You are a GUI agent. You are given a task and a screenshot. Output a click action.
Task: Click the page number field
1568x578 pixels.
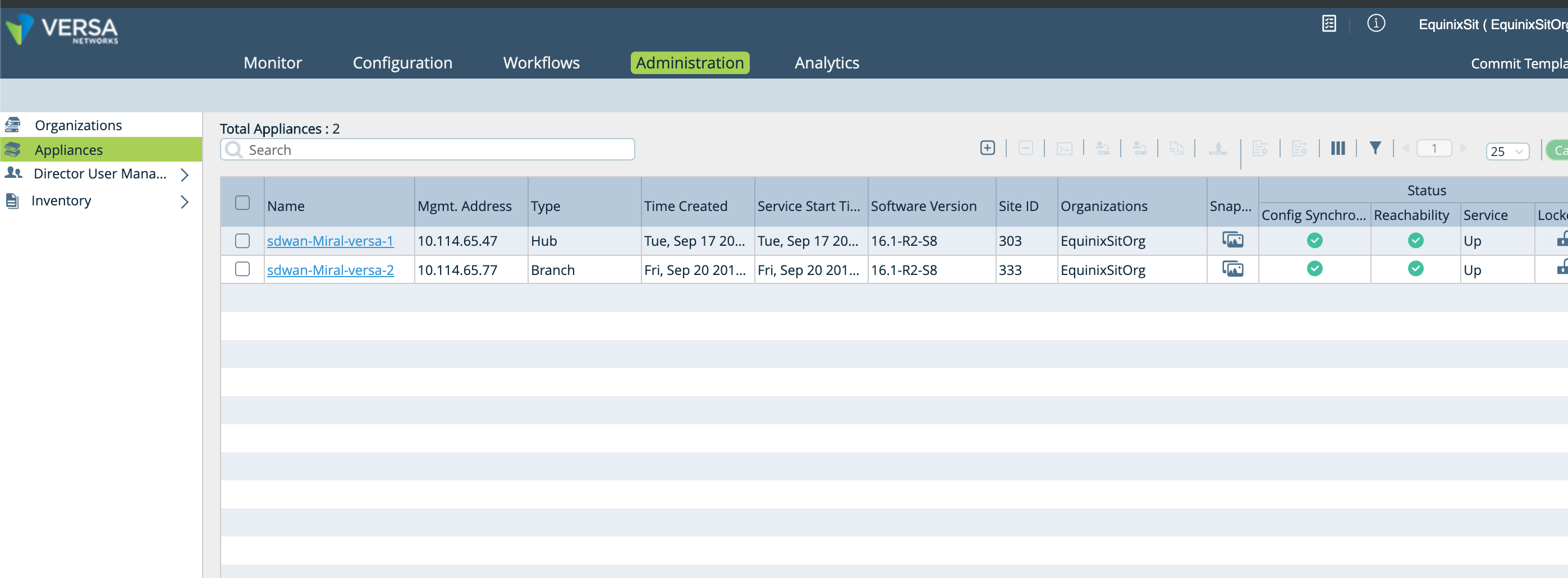(1433, 149)
